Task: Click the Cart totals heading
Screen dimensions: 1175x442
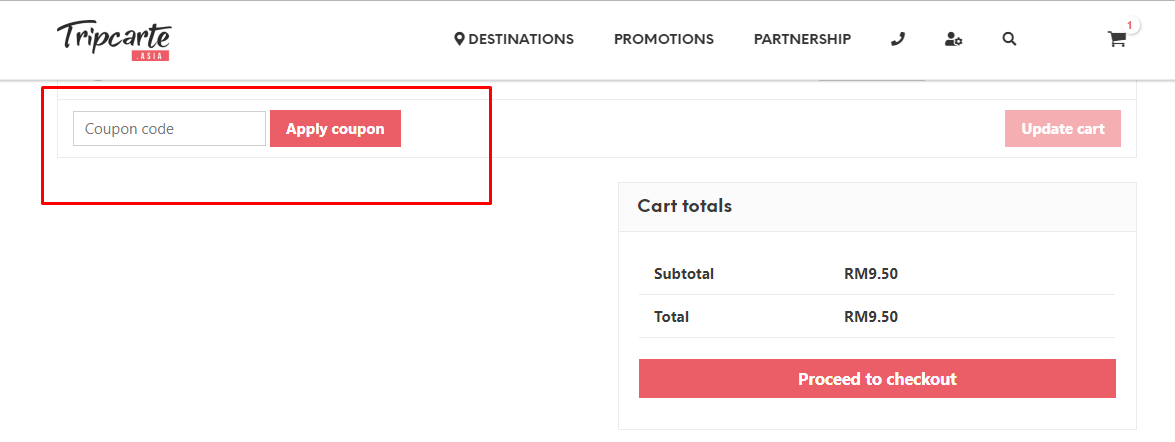Action: coord(685,206)
